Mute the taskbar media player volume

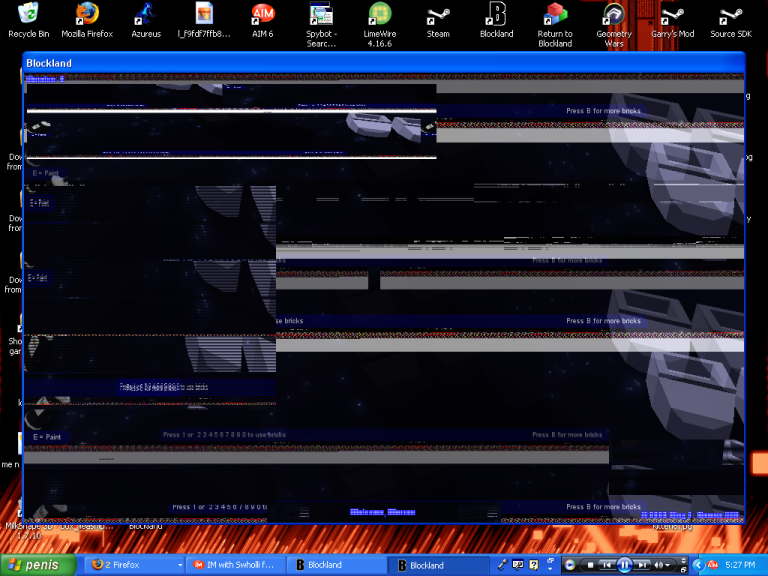pyautogui.click(x=658, y=565)
